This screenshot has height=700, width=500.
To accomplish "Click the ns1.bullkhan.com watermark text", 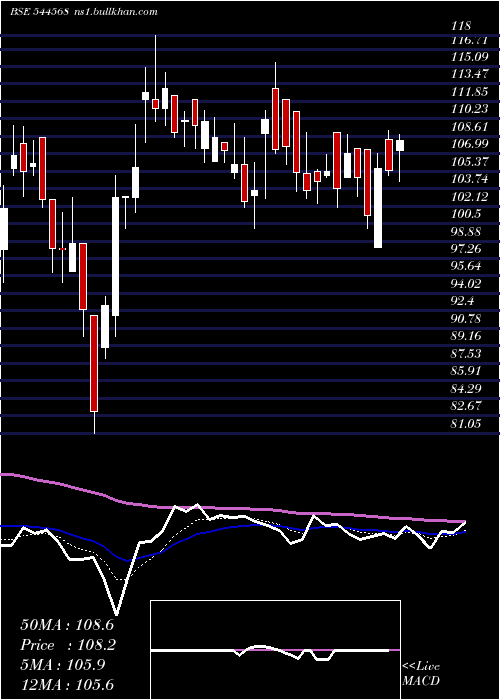I will point(116,12).
